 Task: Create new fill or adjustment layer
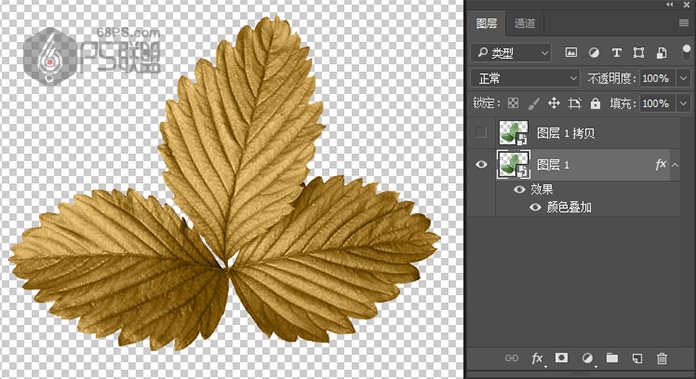[x=587, y=358]
